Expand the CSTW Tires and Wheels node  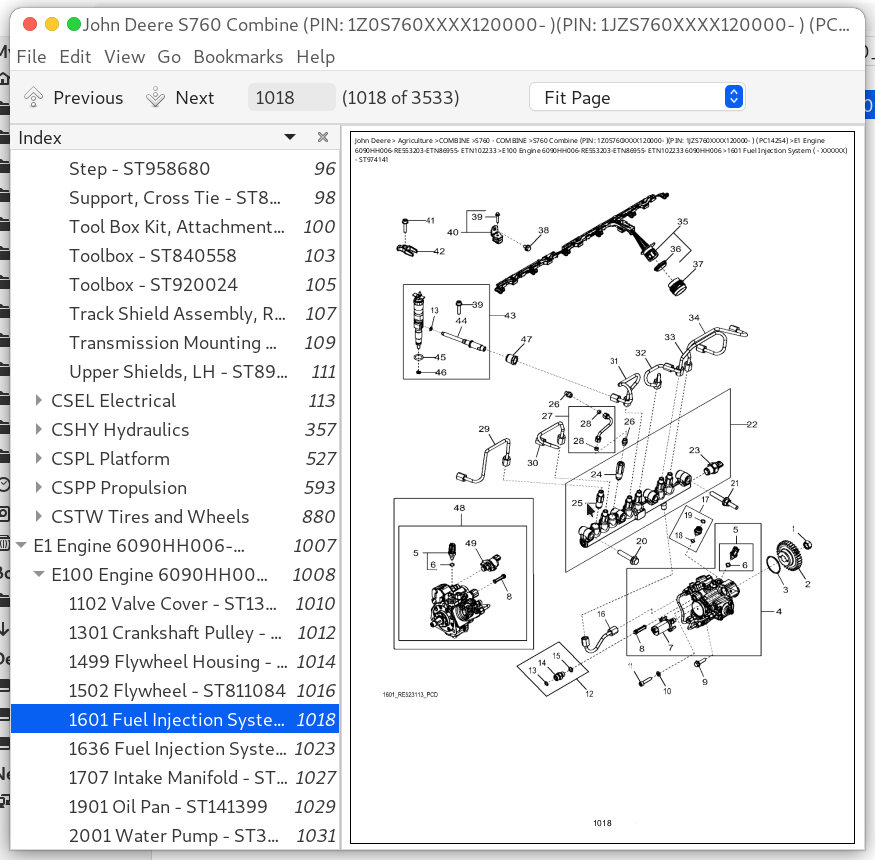coord(39,516)
